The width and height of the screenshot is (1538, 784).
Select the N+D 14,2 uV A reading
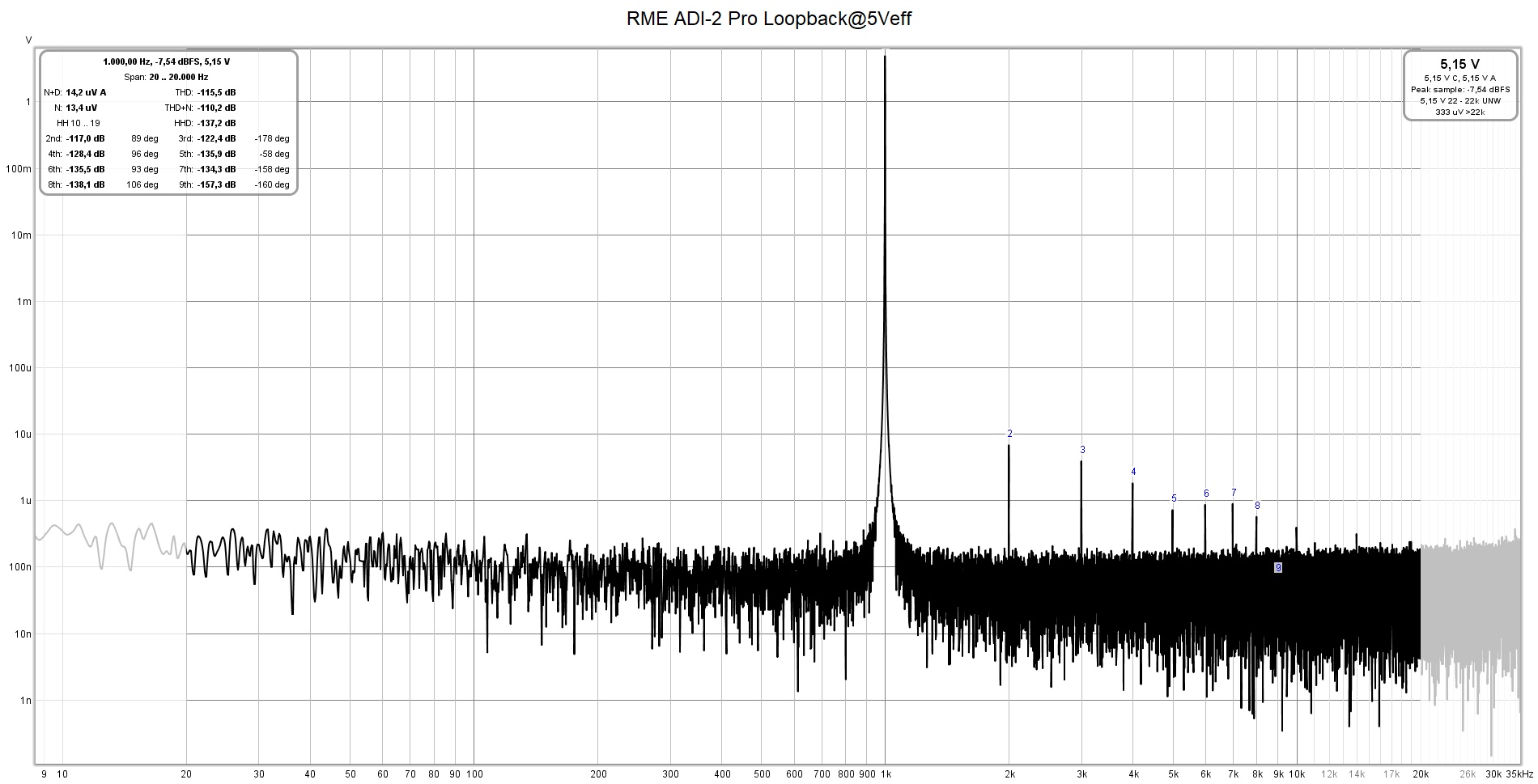click(75, 92)
